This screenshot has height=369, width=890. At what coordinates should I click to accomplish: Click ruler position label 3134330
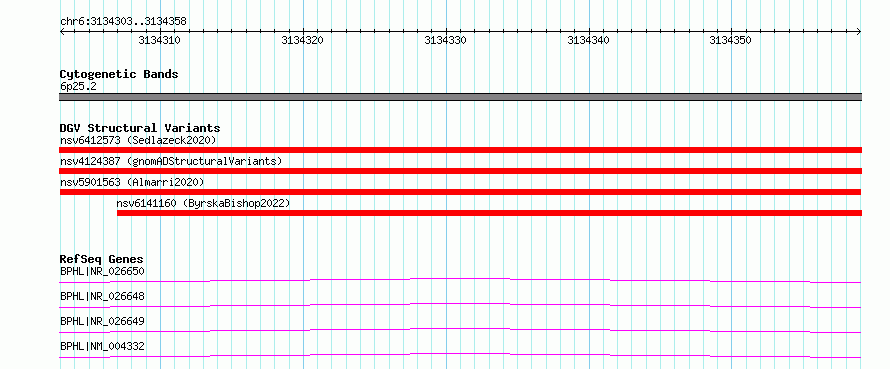[x=446, y=40]
